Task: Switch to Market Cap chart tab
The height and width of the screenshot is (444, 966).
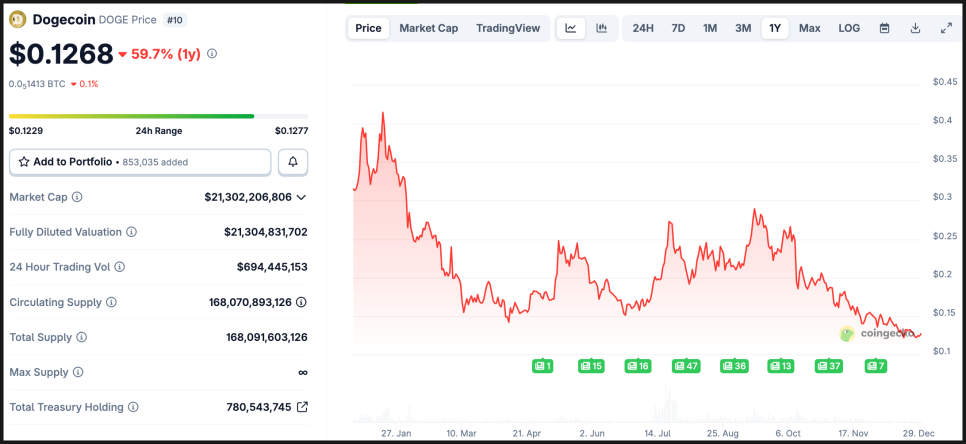Action: (x=428, y=28)
